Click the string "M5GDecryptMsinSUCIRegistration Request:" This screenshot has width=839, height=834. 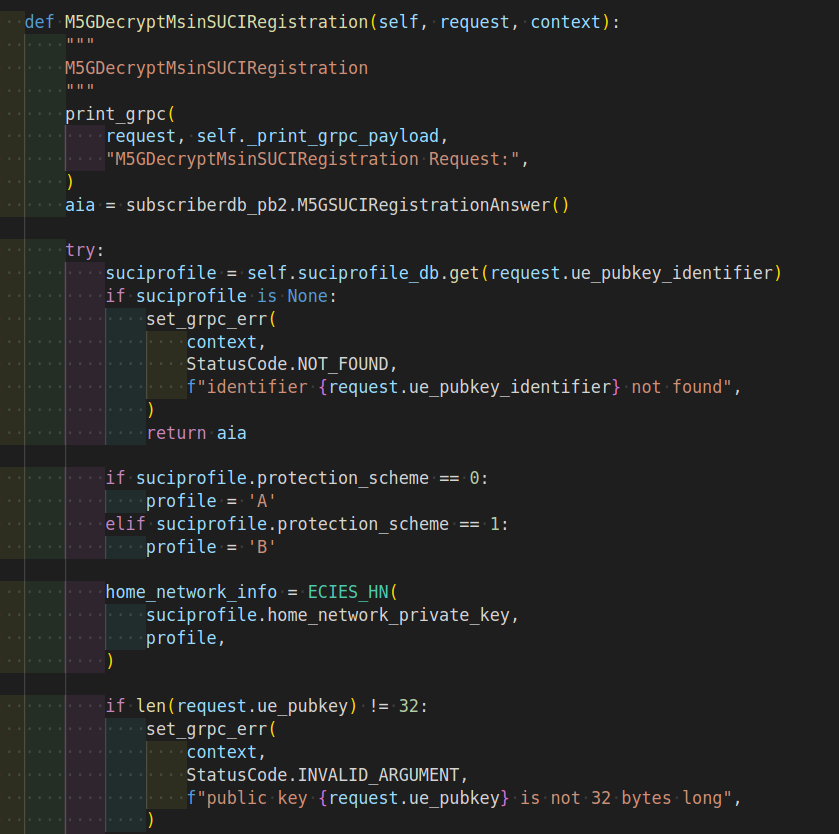313,159
